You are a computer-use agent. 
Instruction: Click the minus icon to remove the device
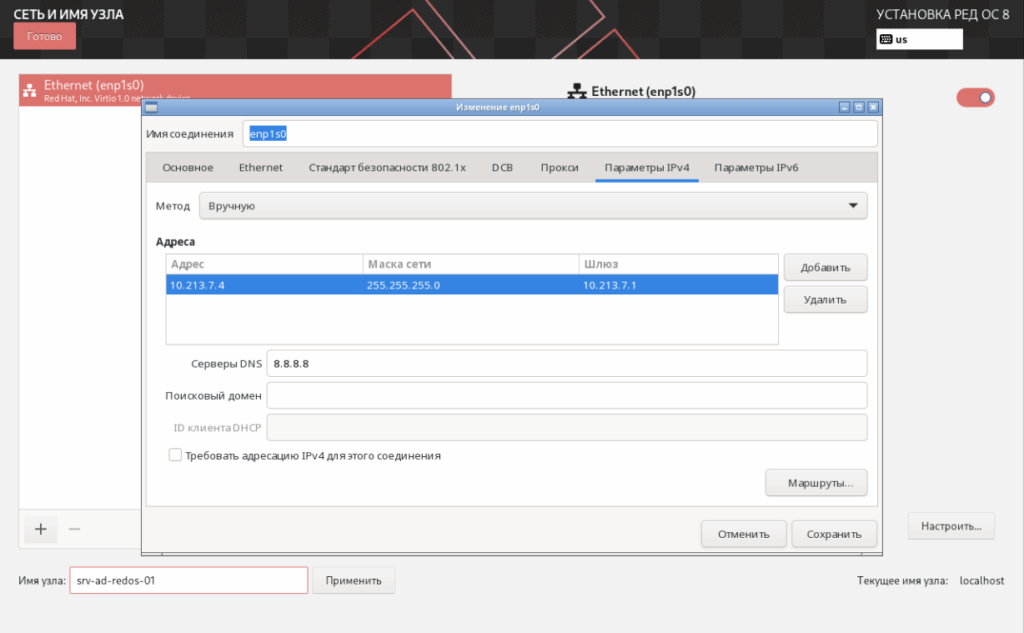pyautogui.click(x=74, y=529)
